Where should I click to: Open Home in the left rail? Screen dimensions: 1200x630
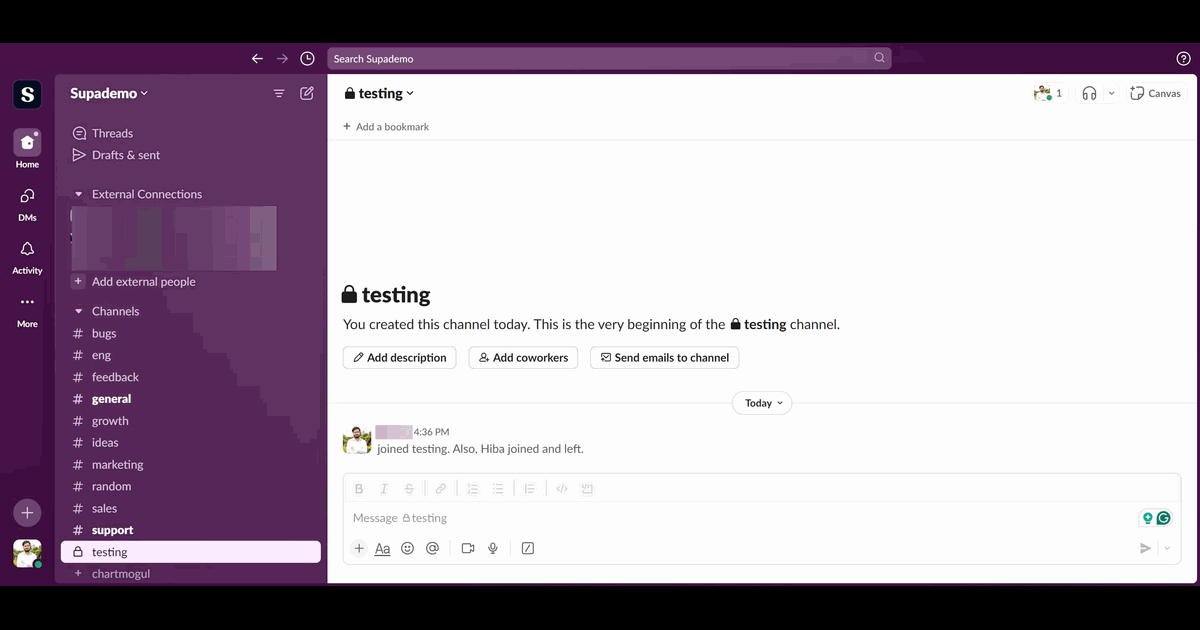[27, 149]
